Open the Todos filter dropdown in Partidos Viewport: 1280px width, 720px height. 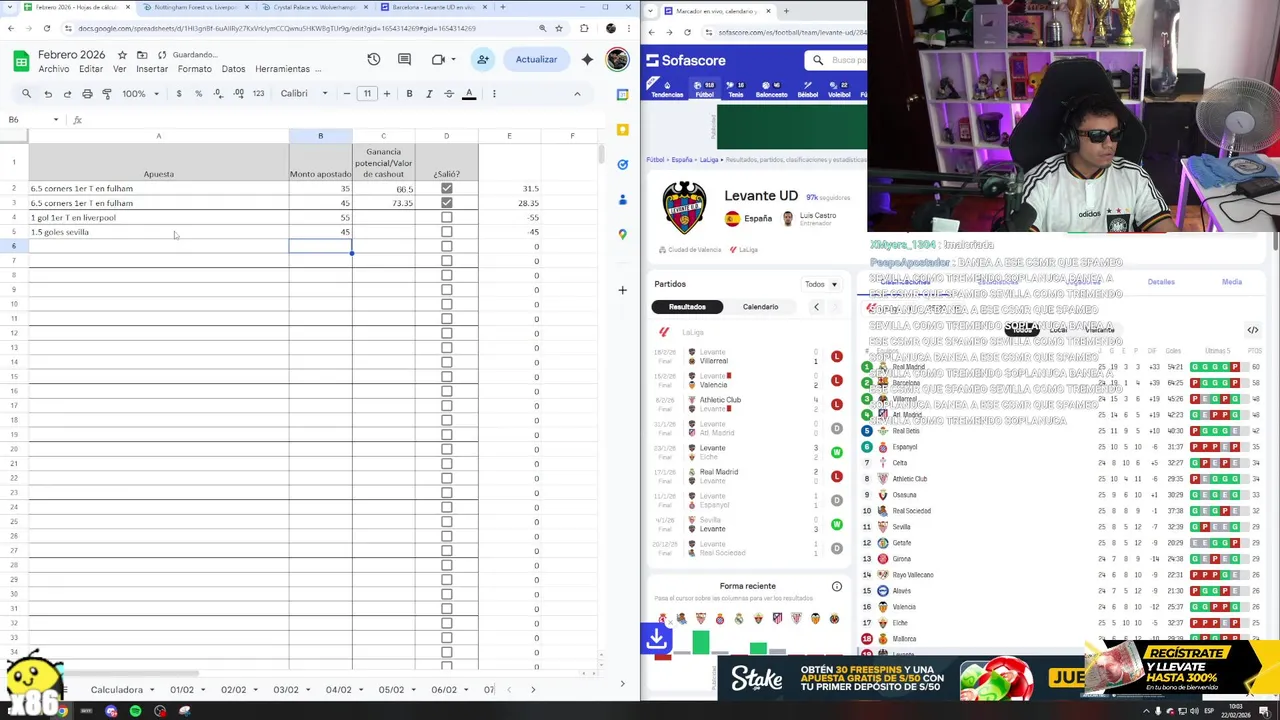coord(821,284)
